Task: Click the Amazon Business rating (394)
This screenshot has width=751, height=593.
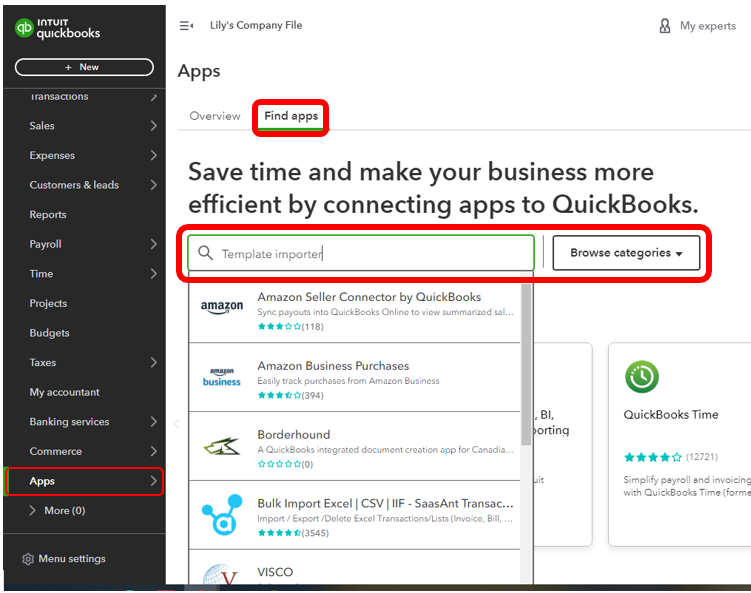Action: pyautogui.click(x=290, y=396)
